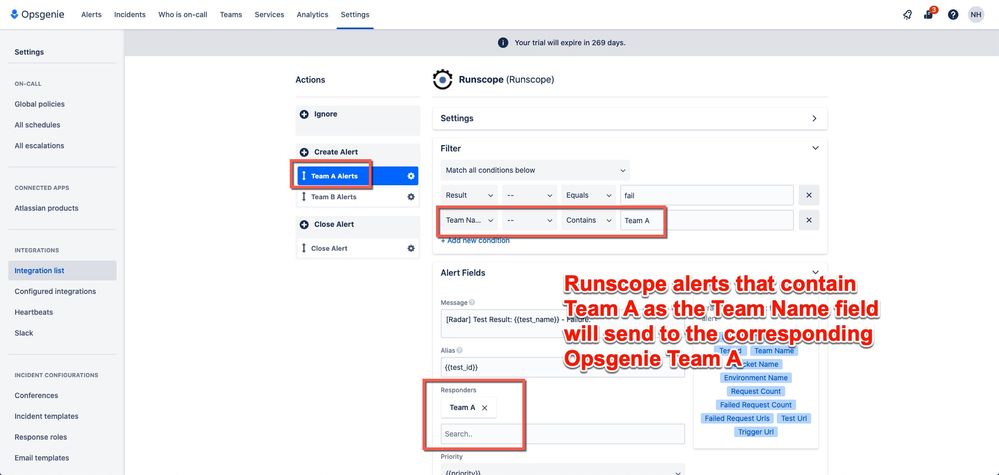Viewport: 999px width, 475px height.
Task: Select the Close Alert action row
Action: (358, 248)
